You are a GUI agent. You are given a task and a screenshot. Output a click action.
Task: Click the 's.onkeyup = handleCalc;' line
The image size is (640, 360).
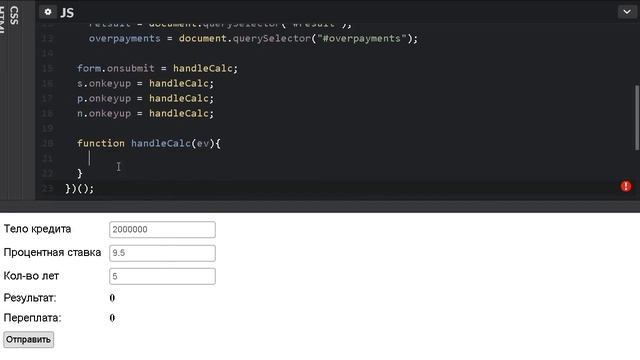pyautogui.click(x=145, y=83)
